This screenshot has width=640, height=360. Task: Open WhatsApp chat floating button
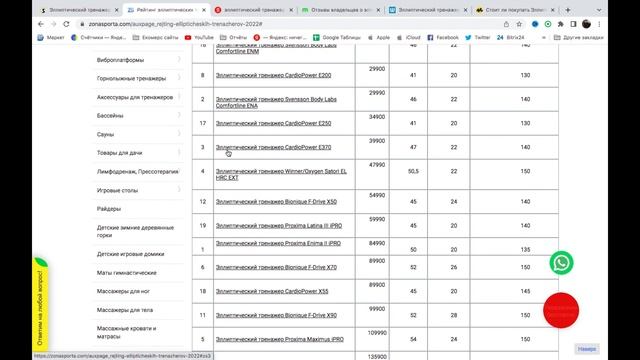(x=561, y=263)
